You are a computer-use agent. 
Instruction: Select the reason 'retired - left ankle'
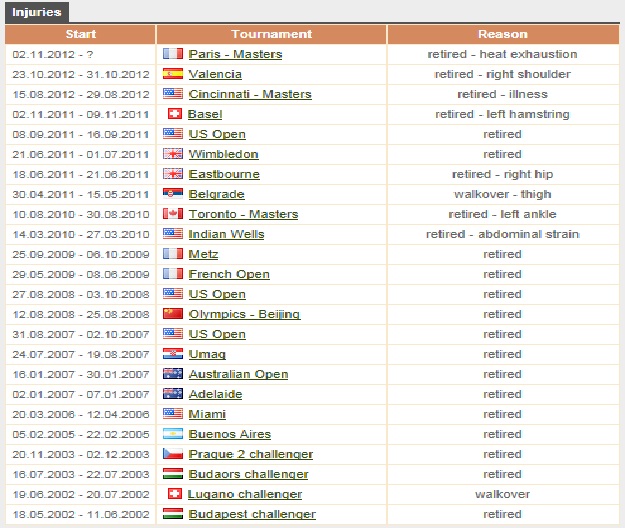tap(502, 214)
